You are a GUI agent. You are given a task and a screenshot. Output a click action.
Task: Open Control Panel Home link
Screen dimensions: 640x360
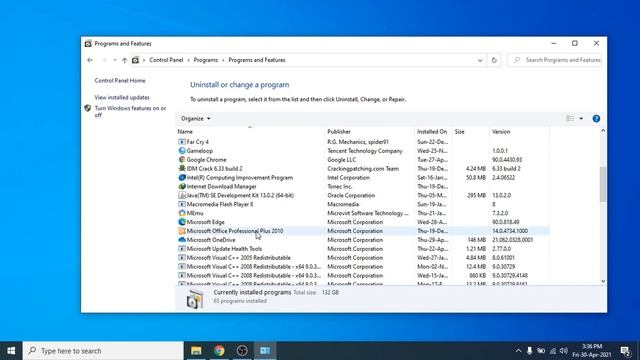120,81
